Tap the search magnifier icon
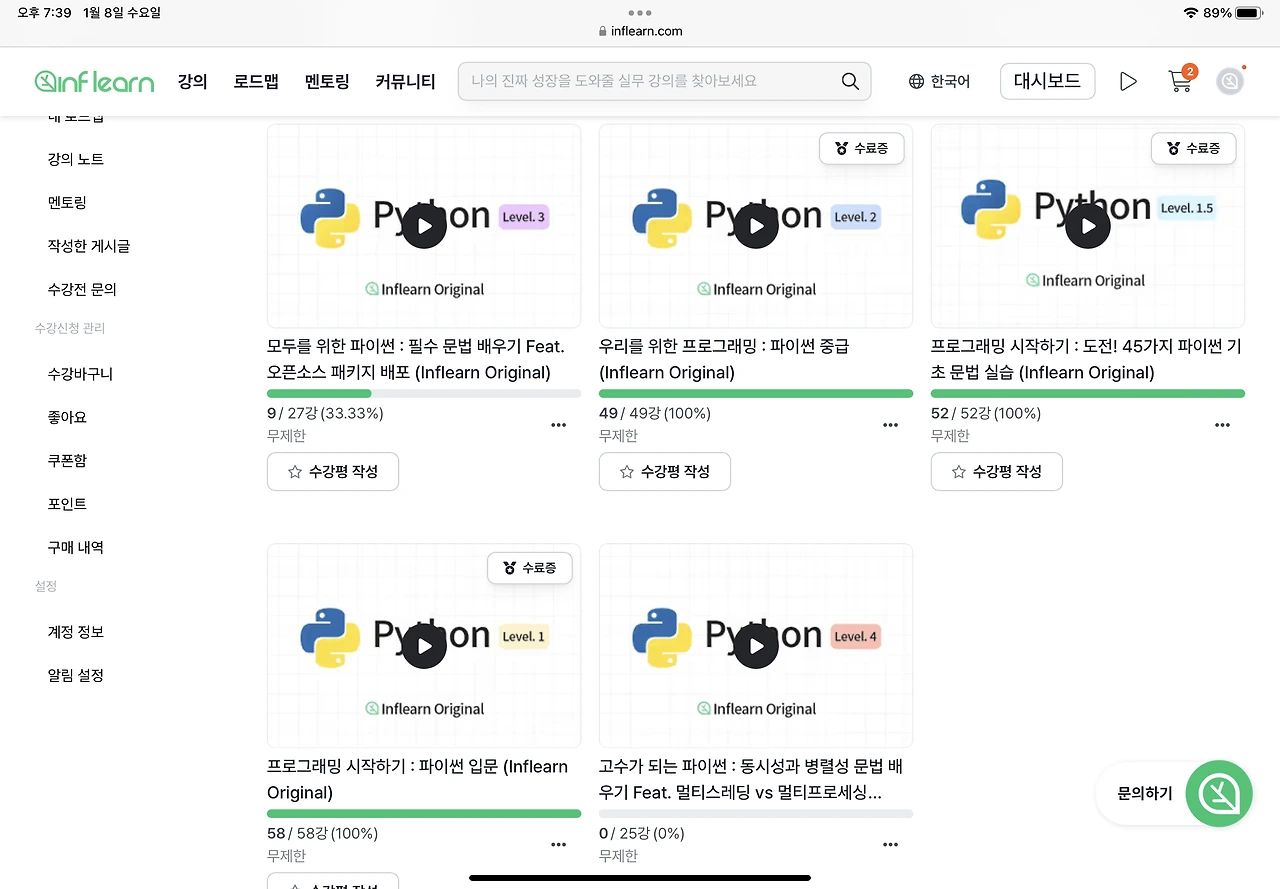 850,82
